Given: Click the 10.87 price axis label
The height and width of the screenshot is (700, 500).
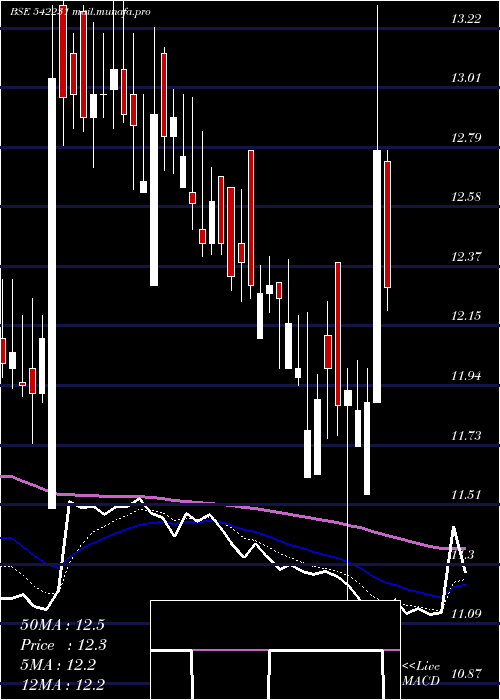Looking at the screenshot, I should 467,673.
